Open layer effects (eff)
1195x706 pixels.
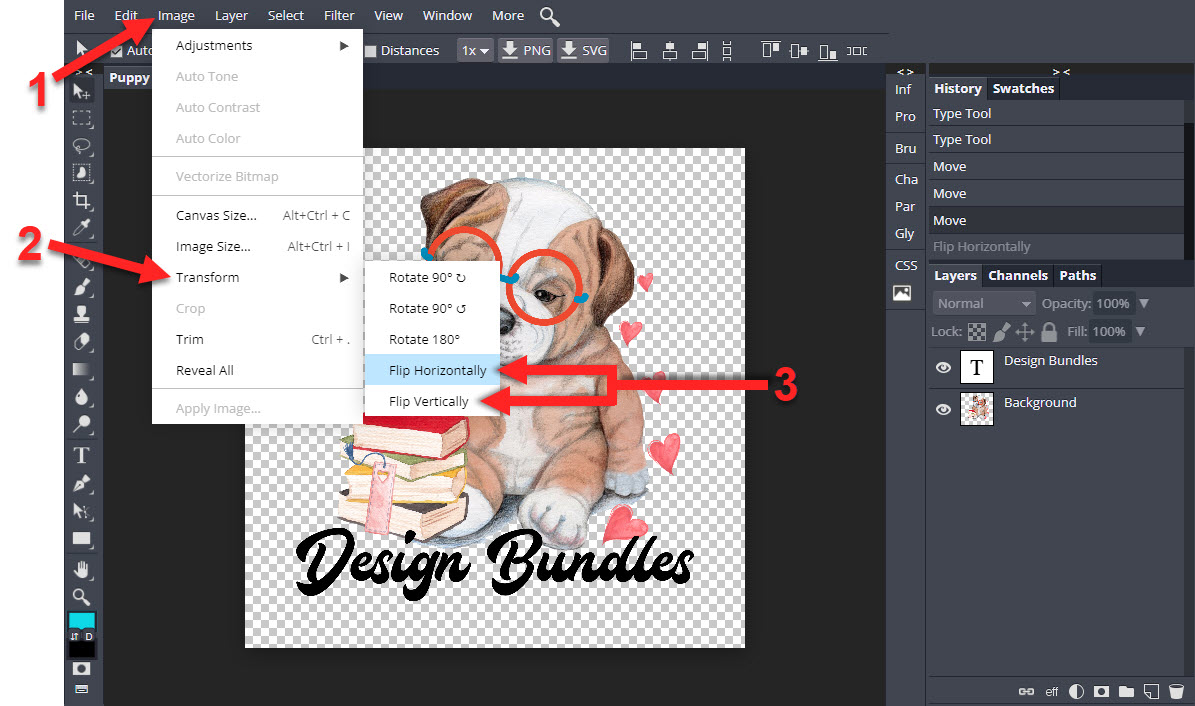coord(1052,692)
